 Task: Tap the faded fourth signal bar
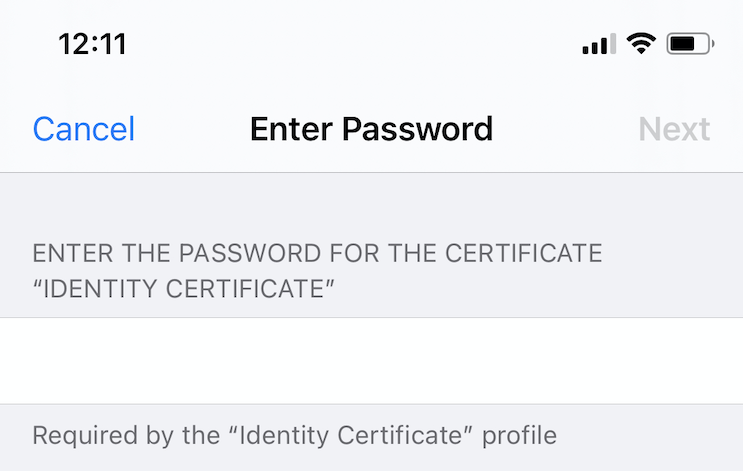[x=613, y=44]
